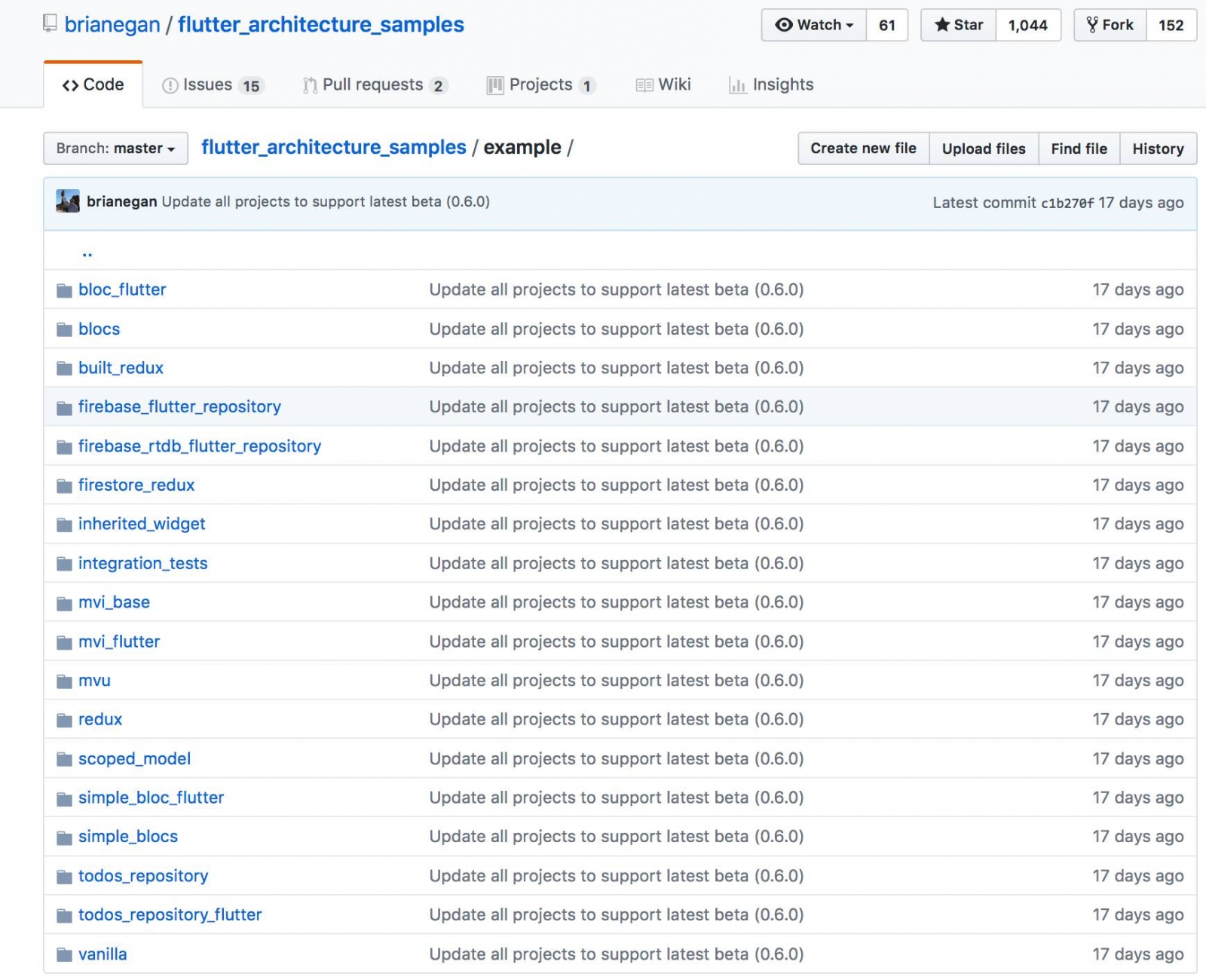Screen dimensions: 1206x980
Task: Click brianegan's avatar thumbnail in commit bar
Action: click(x=68, y=201)
